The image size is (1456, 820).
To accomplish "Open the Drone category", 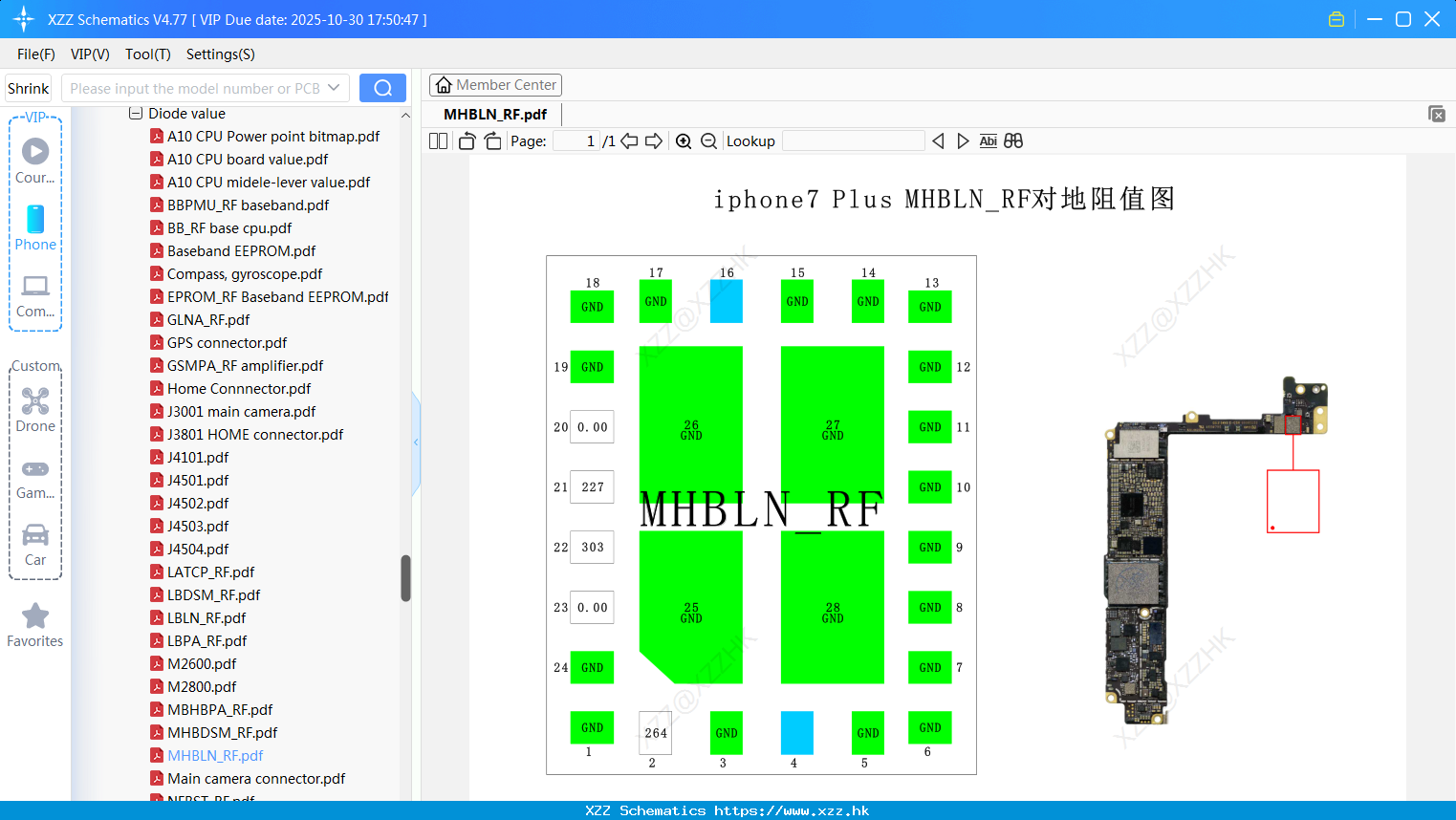I will (x=35, y=409).
